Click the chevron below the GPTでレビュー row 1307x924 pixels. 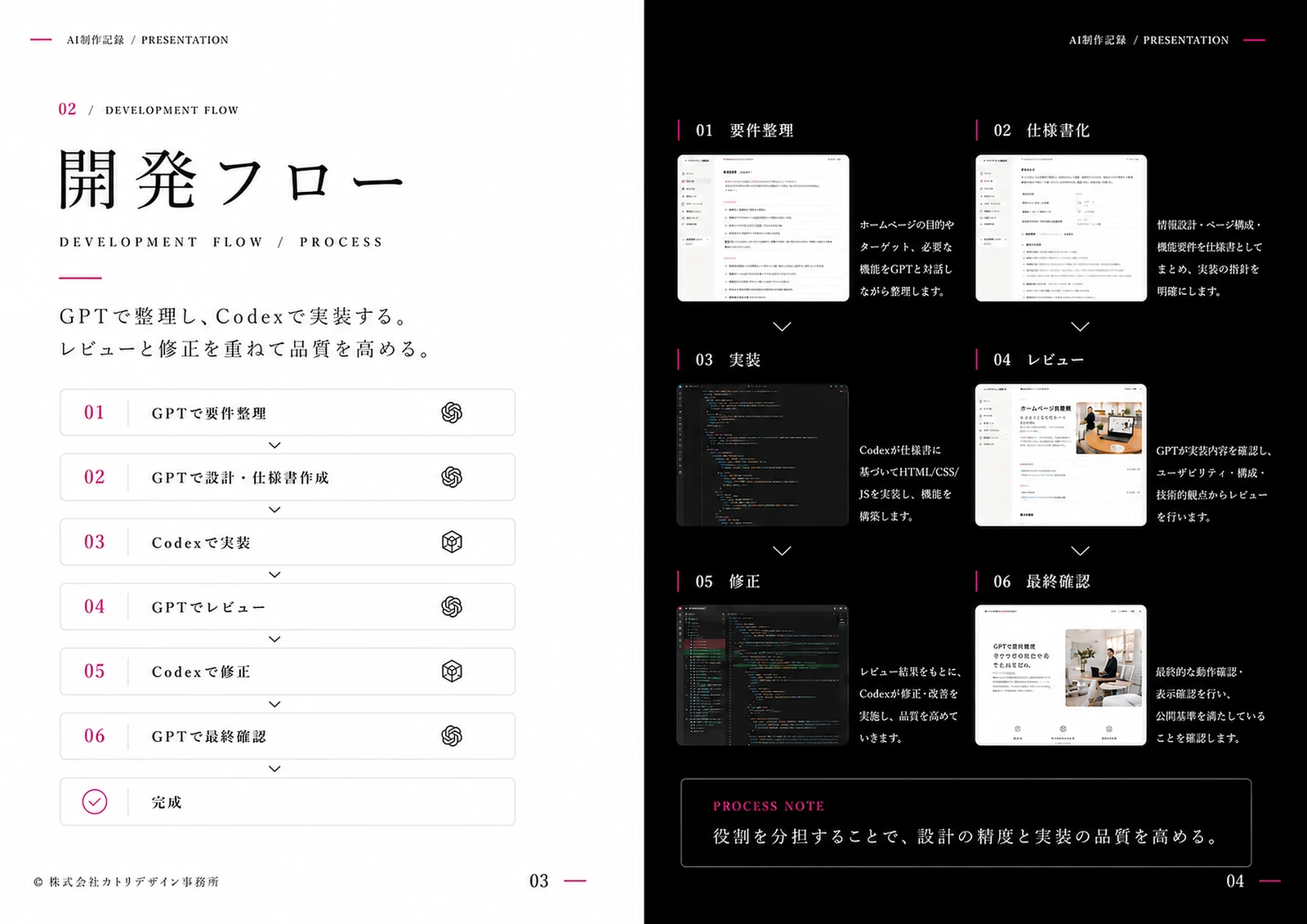[274, 639]
